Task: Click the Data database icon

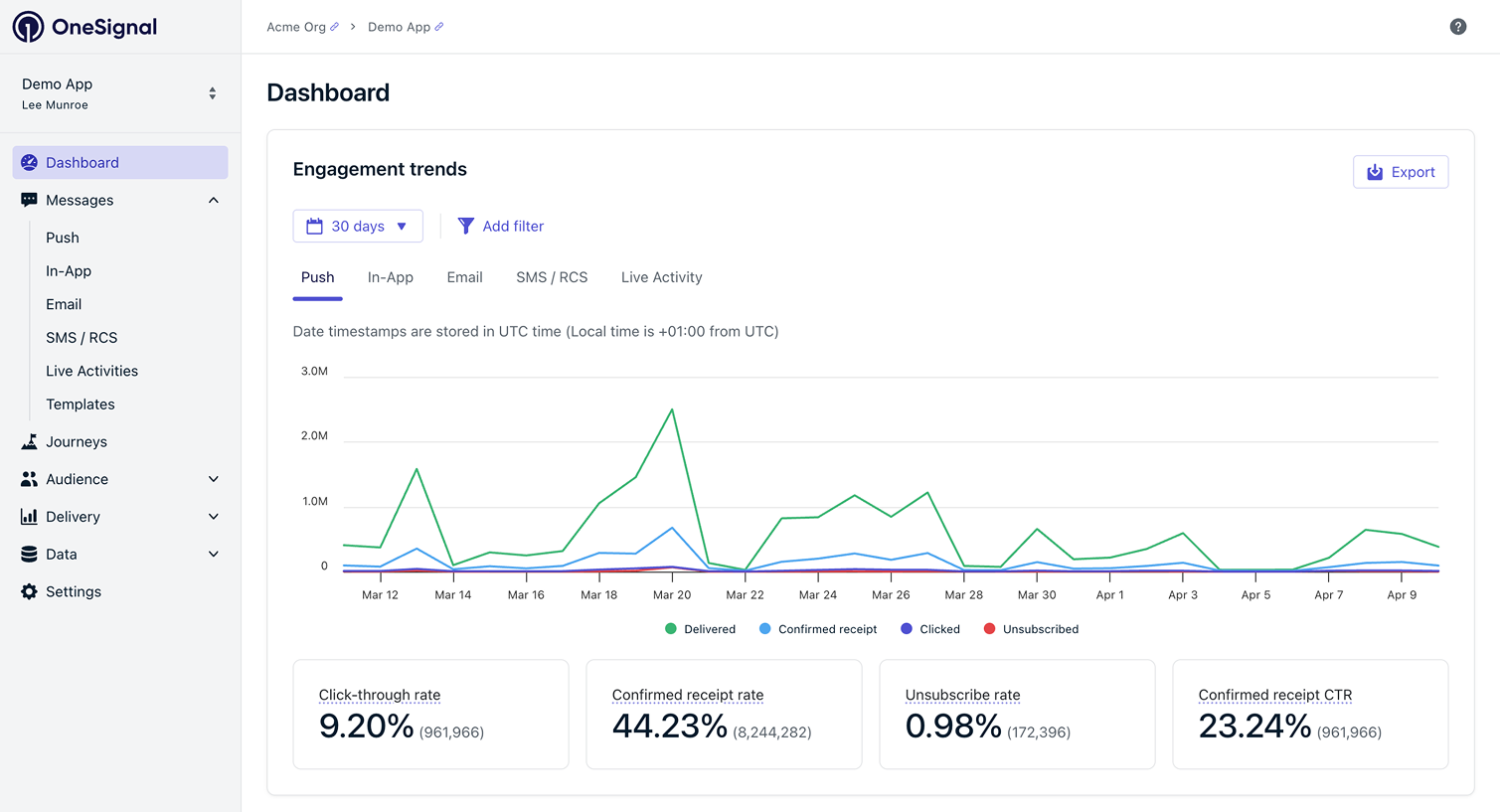Action: click(x=29, y=555)
